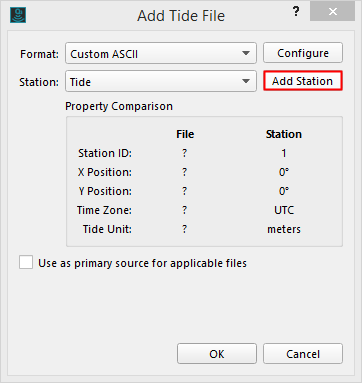Click the Configure button
This screenshot has height=383, width=362.
(x=303, y=53)
